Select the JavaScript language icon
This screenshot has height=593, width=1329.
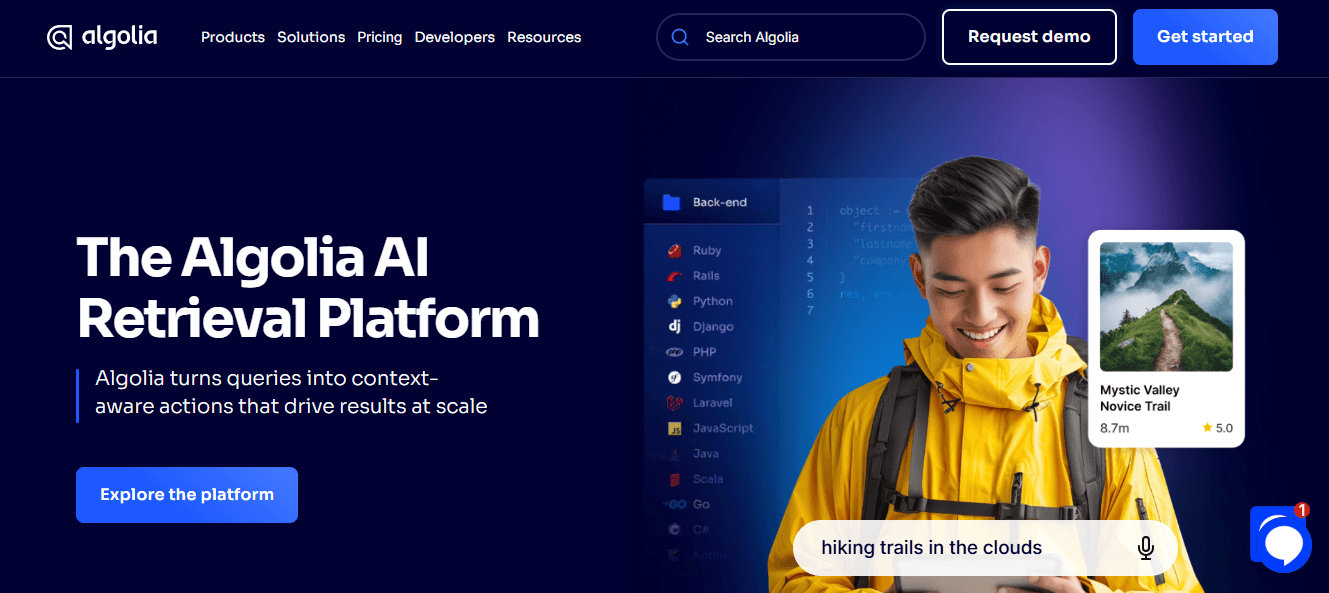[x=673, y=428]
